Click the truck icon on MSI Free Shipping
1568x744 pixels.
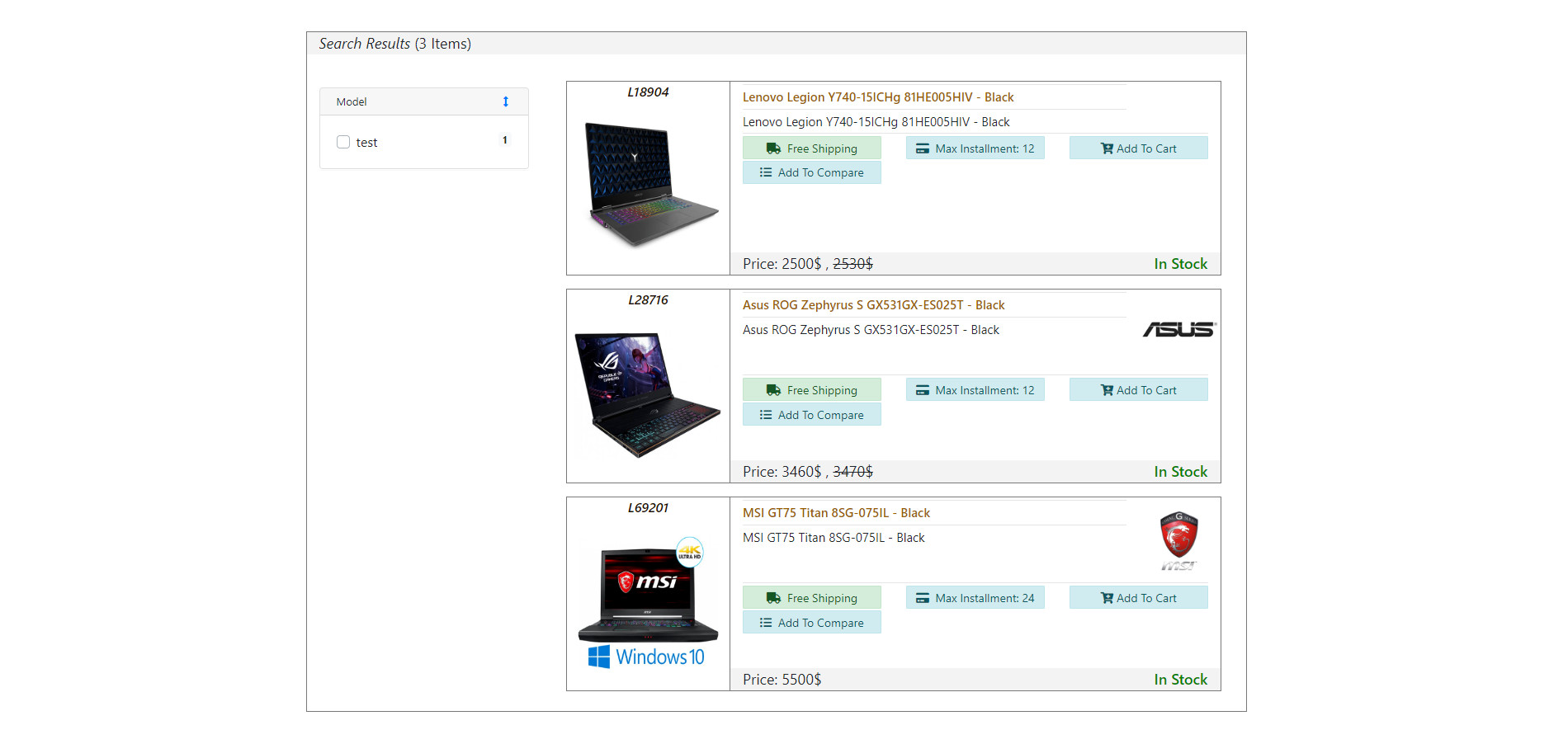[x=773, y=598]
